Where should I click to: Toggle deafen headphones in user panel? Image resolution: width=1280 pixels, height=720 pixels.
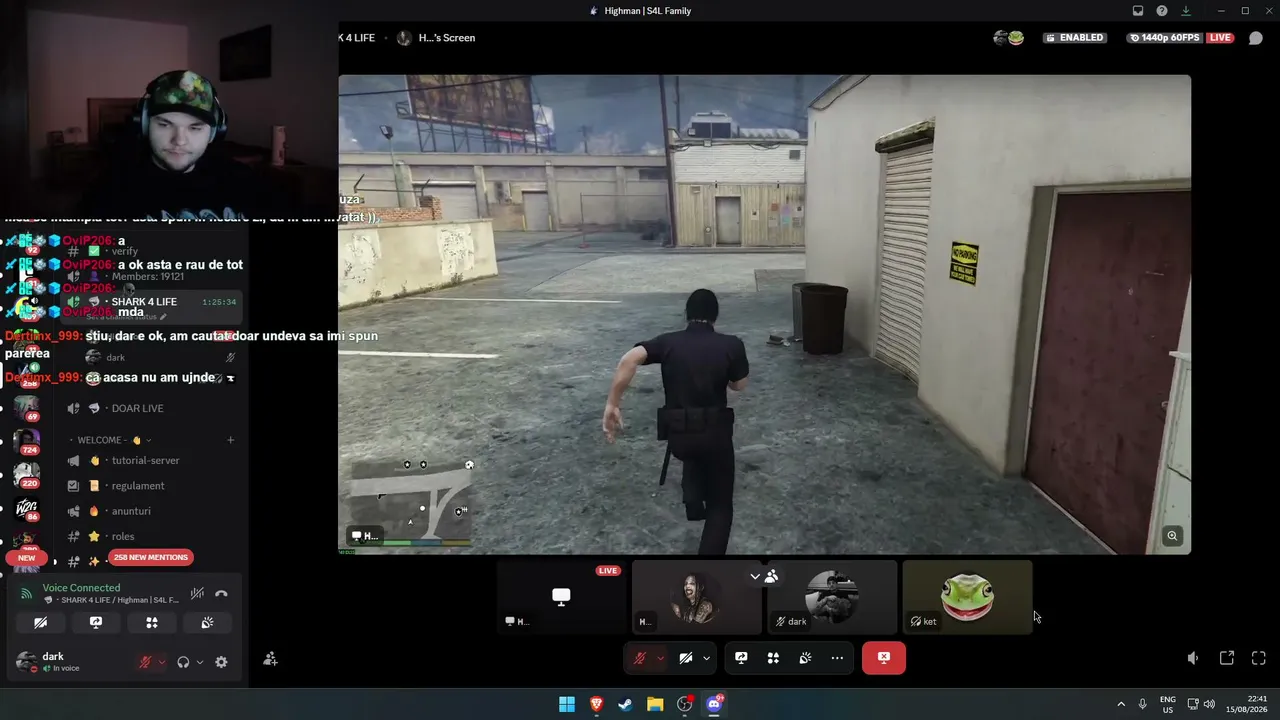183,662
